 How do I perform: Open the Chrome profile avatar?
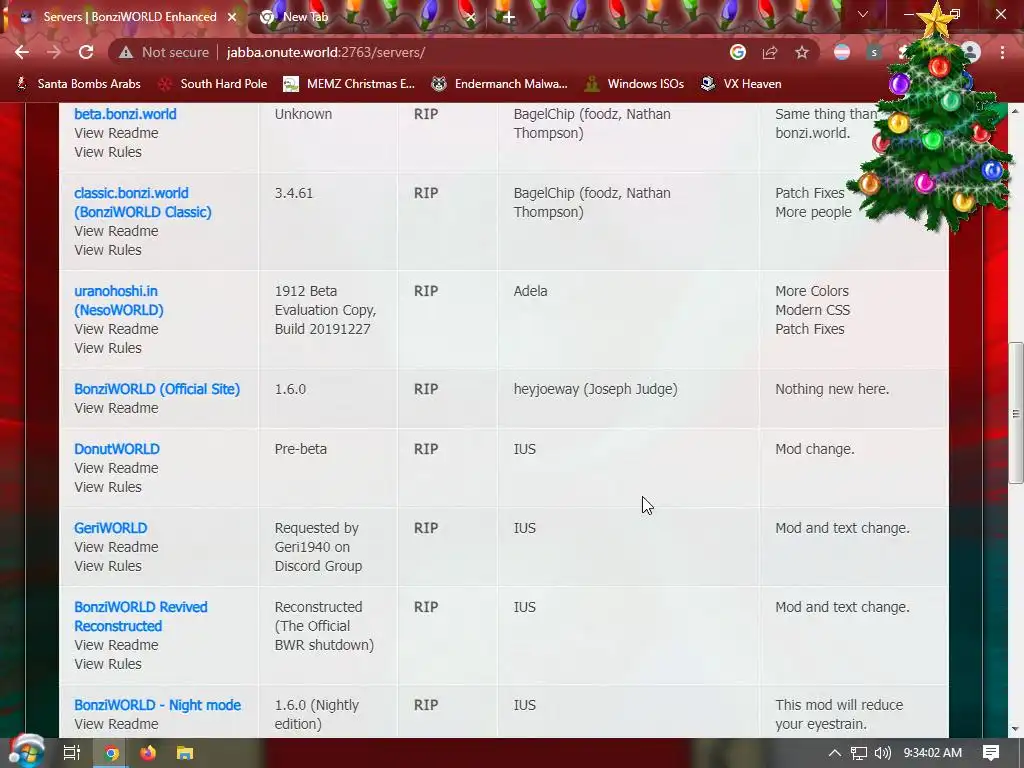point(971,52)
